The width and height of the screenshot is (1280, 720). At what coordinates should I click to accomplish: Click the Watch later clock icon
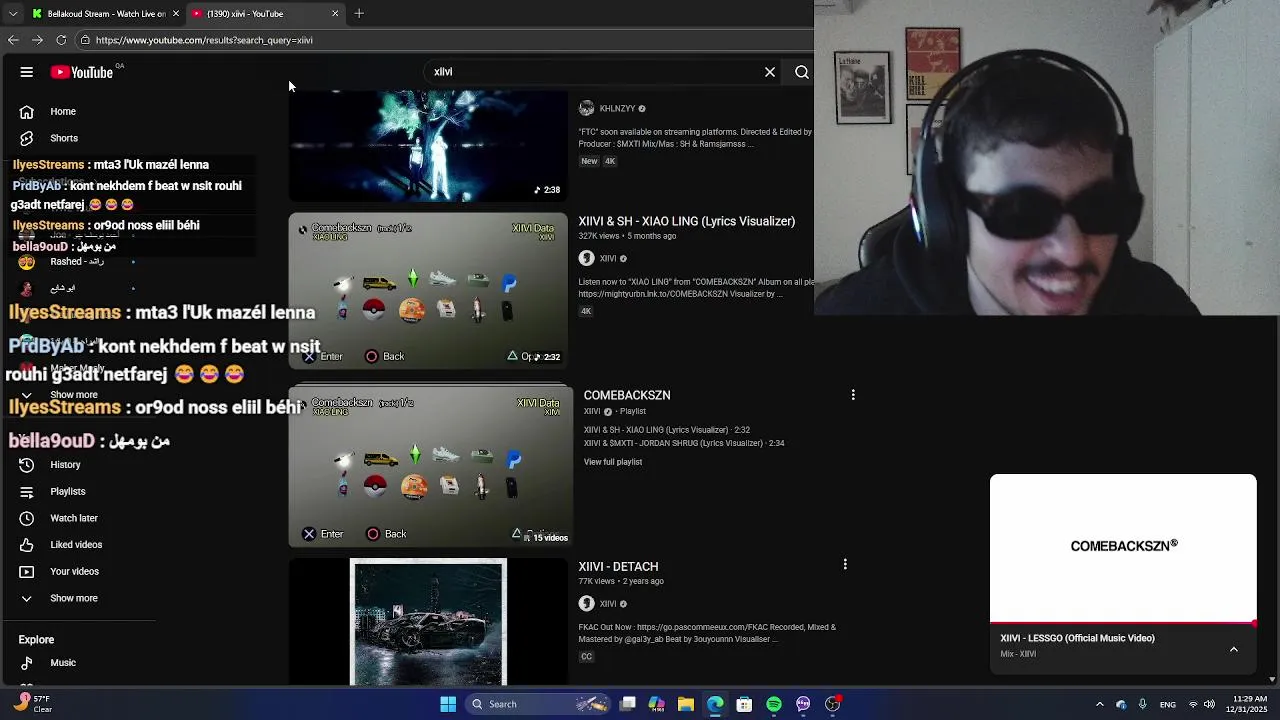27,518
